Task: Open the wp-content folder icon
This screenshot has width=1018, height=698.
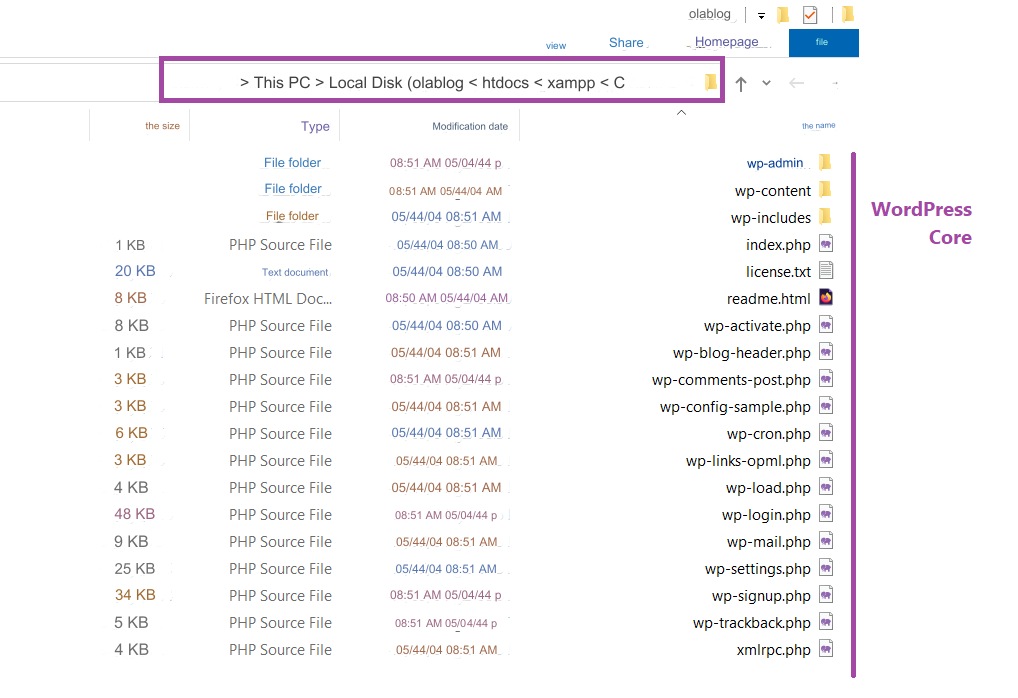Action: click(825, 189)
